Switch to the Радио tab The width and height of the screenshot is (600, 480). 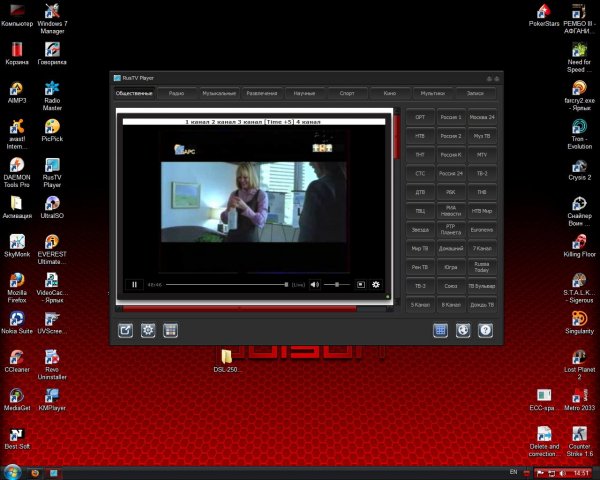point(176,93)
